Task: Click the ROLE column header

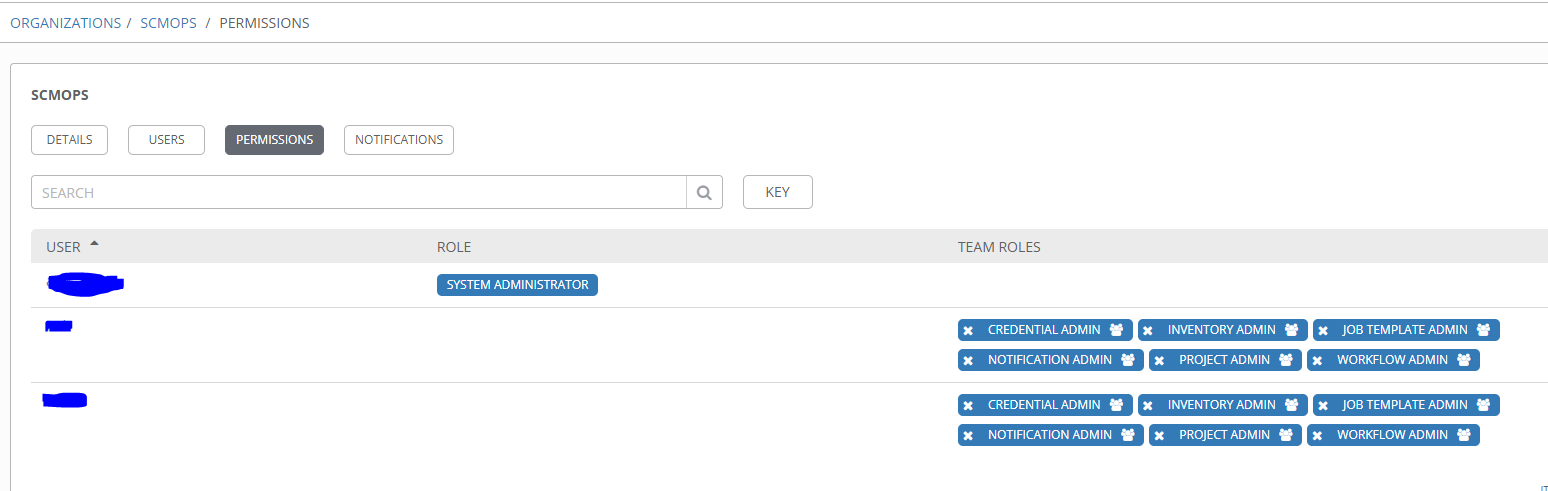Action: pos(454,247)
